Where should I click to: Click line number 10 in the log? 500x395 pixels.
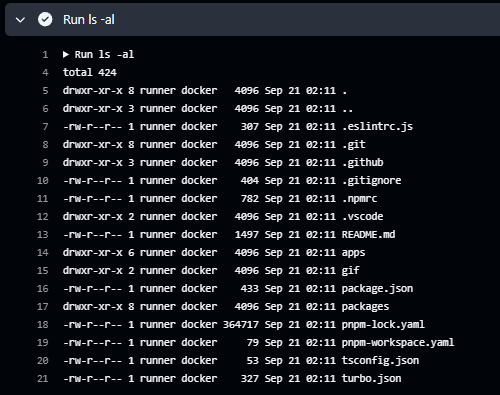(43, 180)
